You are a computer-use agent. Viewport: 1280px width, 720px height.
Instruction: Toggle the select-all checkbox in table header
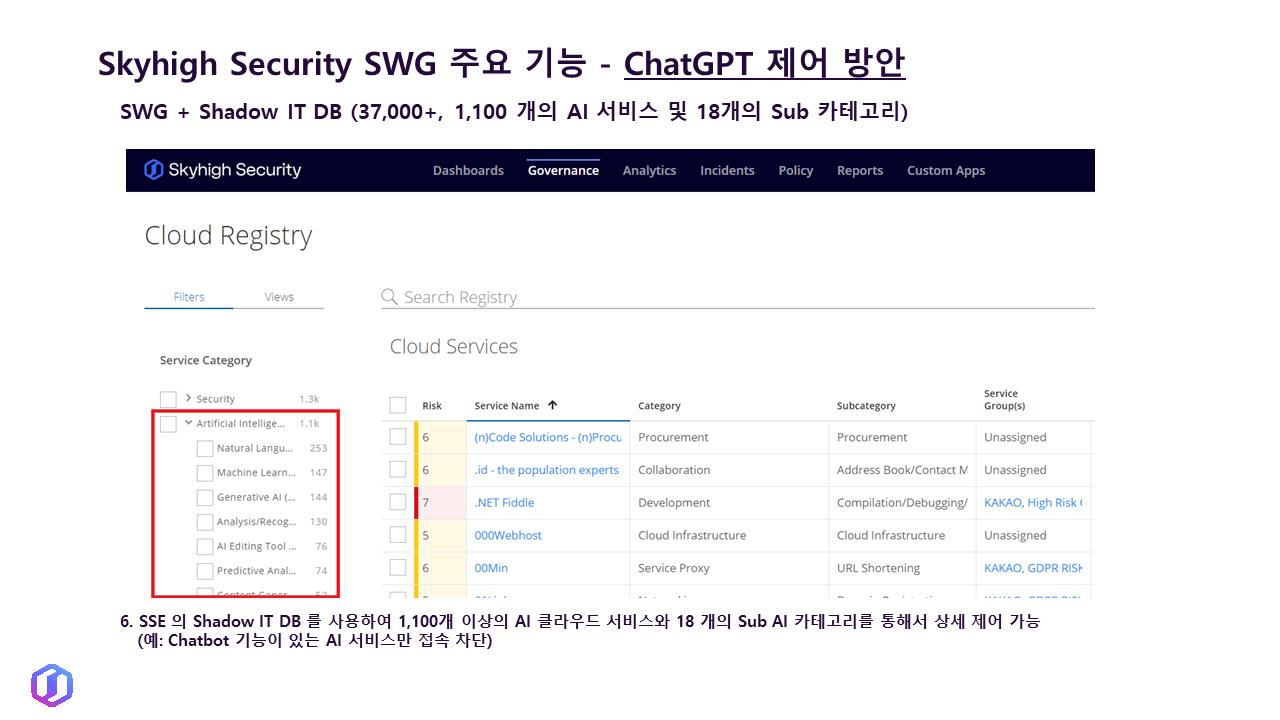398,405
